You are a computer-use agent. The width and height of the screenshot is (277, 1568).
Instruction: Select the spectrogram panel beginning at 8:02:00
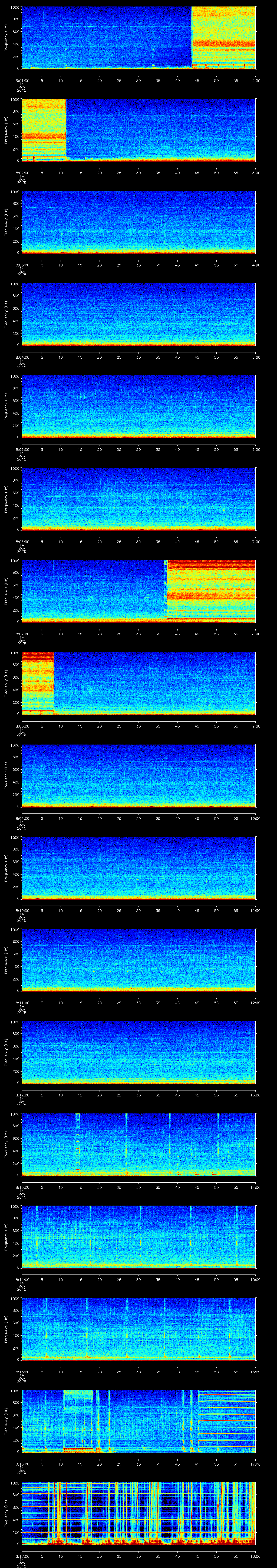point(138,130)
